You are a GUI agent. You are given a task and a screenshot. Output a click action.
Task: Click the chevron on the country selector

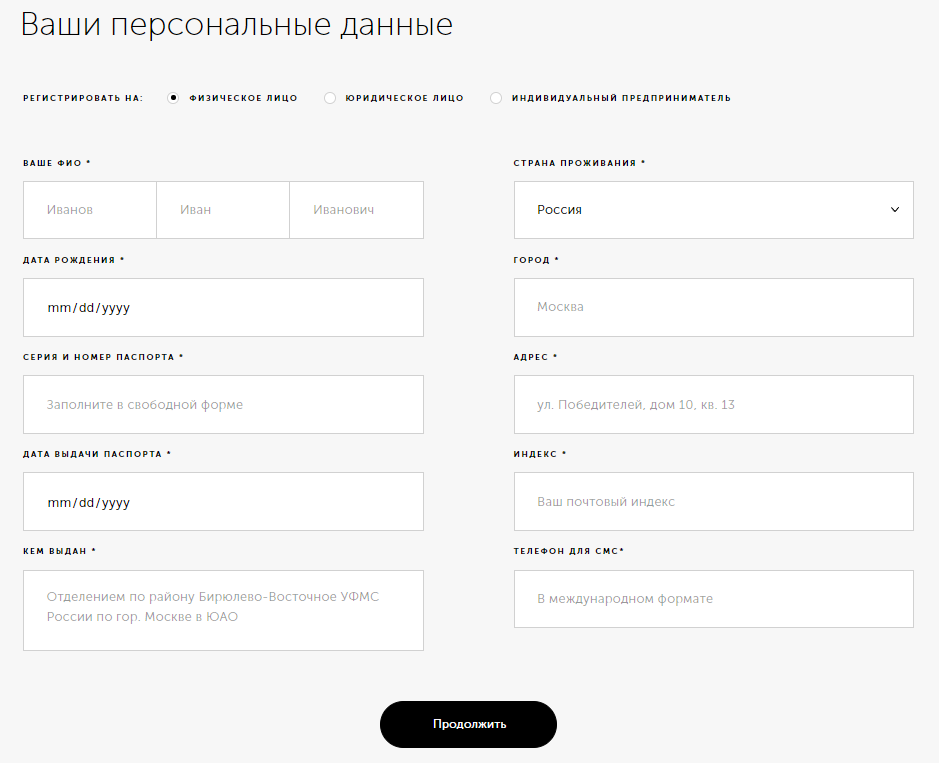pyautogui.click(x=895, y=209)
